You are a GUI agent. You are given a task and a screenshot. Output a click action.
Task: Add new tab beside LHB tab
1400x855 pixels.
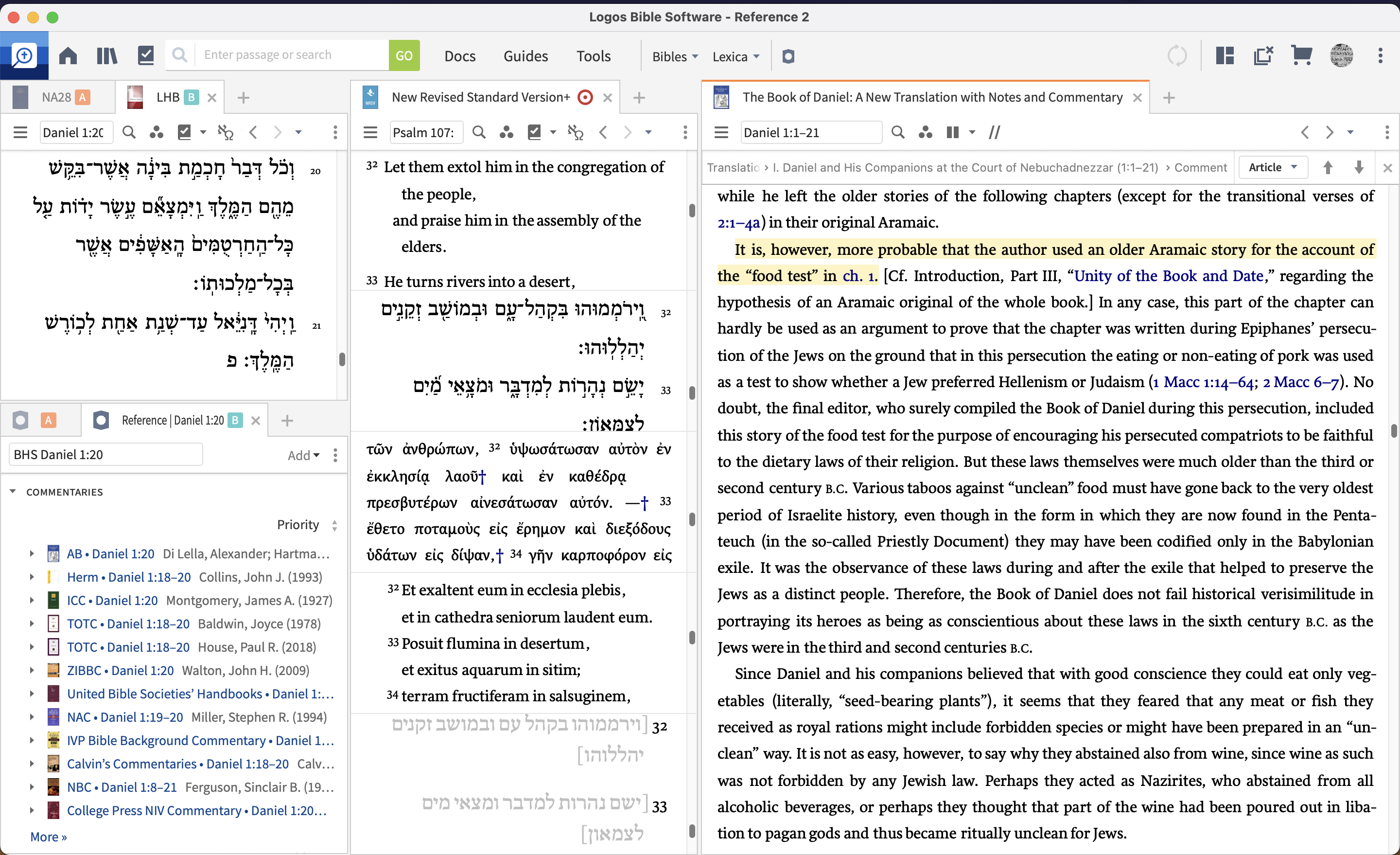[243, 98]
